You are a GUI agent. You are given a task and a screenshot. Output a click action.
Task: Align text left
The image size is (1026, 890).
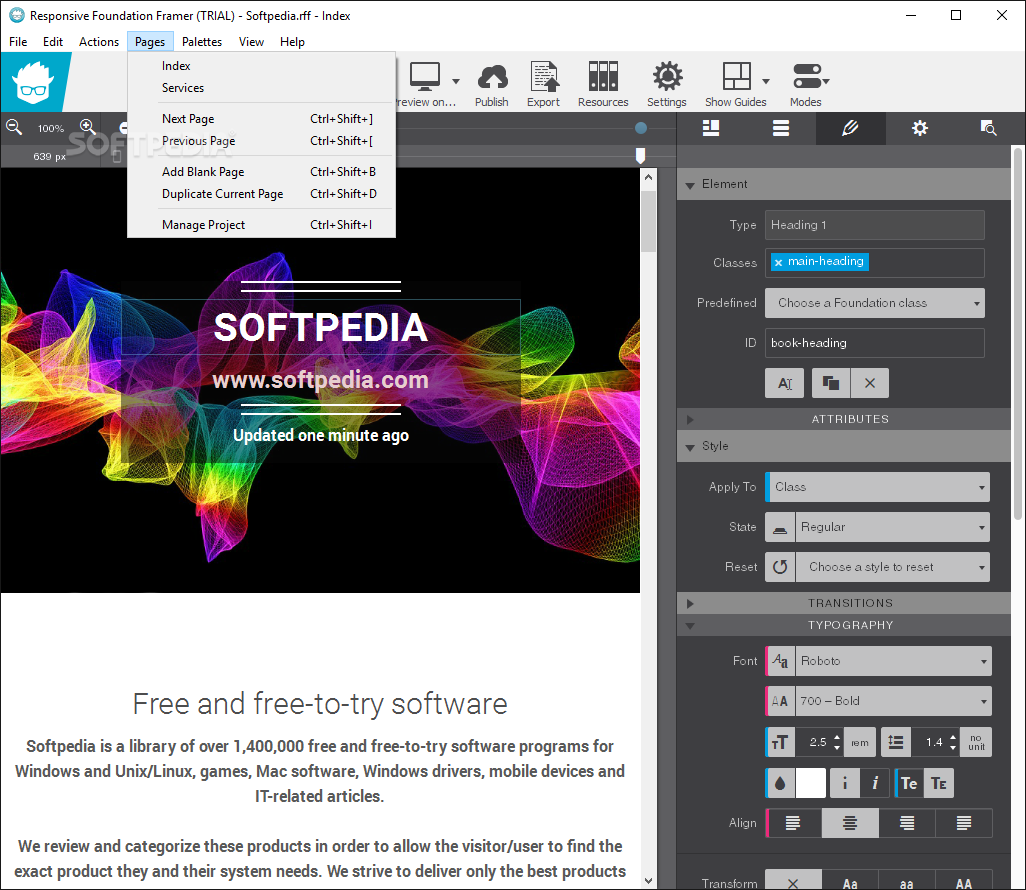[793, 823]
